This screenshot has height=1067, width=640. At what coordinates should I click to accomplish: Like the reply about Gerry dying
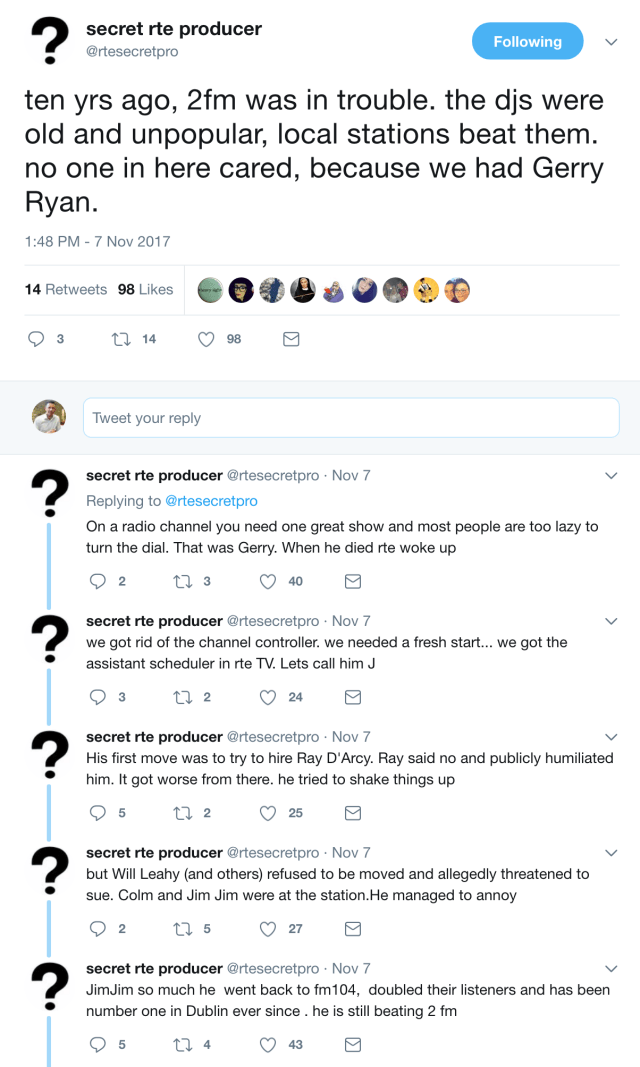[x=268, y=582]
